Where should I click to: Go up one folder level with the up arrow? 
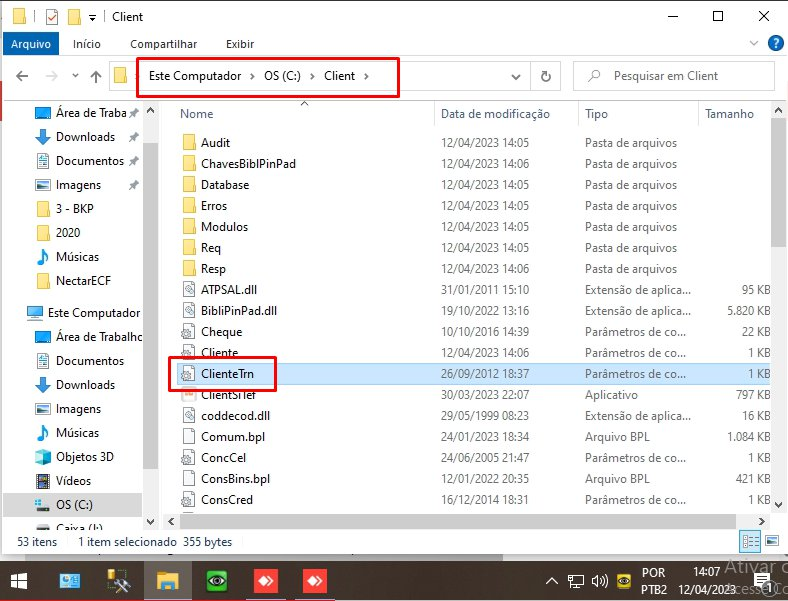pos(96,76)
